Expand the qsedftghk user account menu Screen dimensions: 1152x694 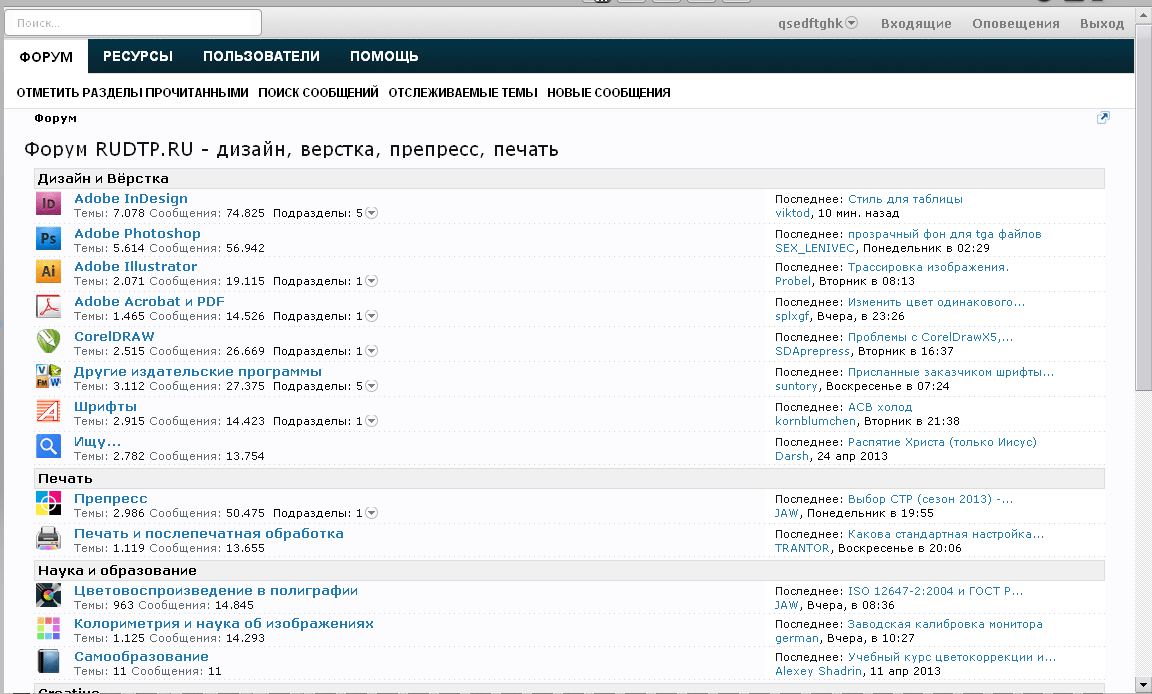click(852, 23)
